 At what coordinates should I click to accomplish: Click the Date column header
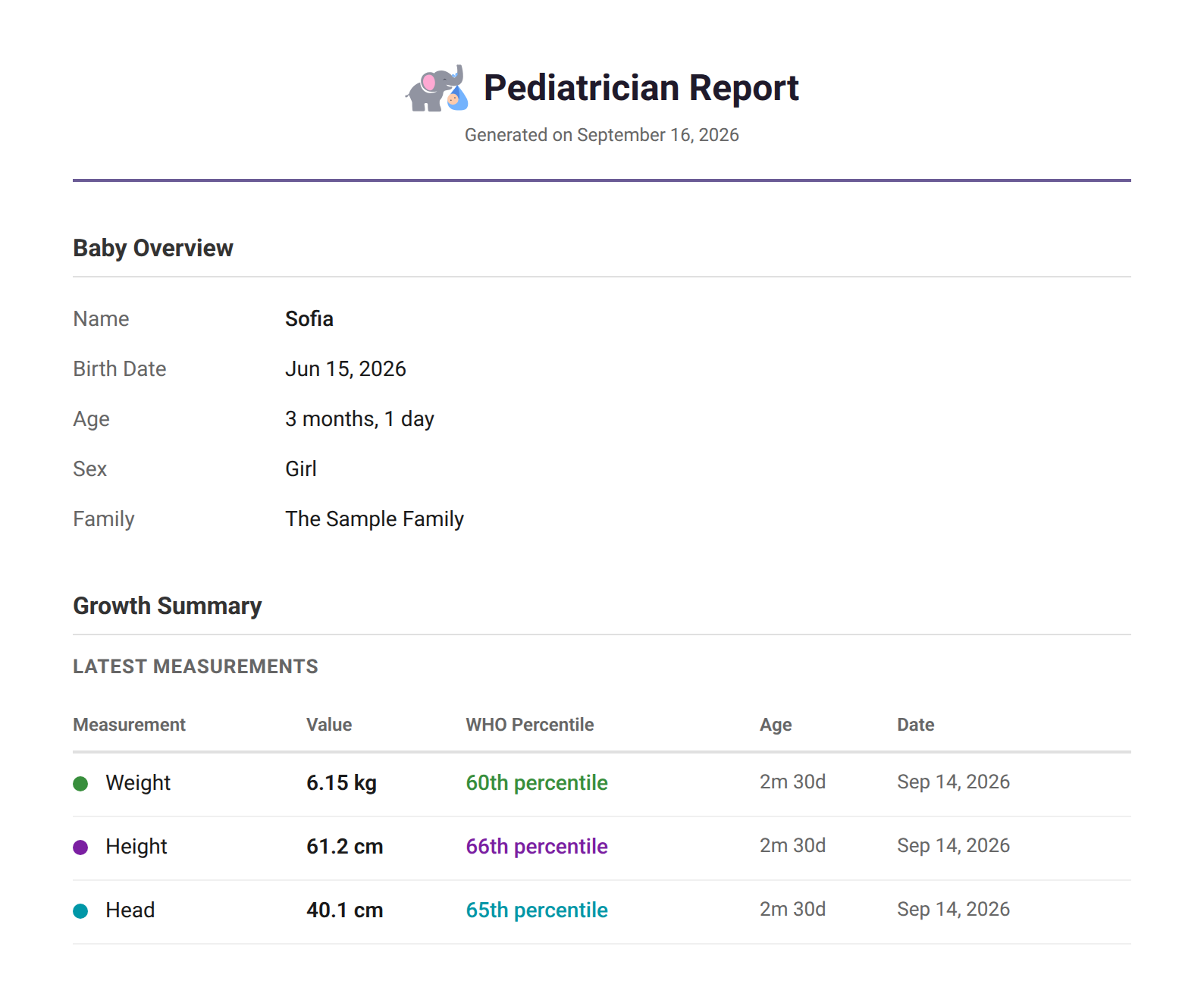(x=915, y=725)
